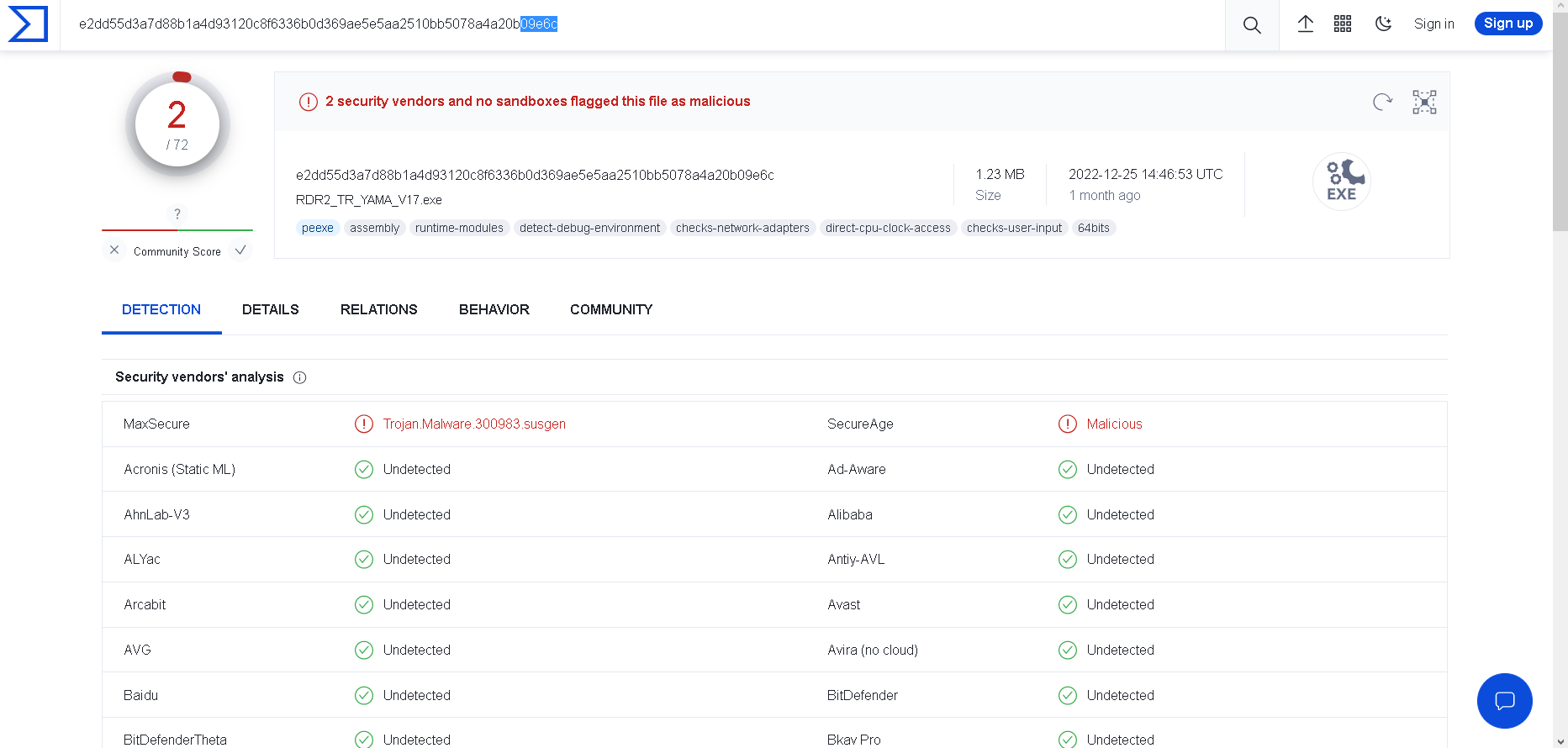
Task: Select the assembly tag
Action: tap(375, 228)
